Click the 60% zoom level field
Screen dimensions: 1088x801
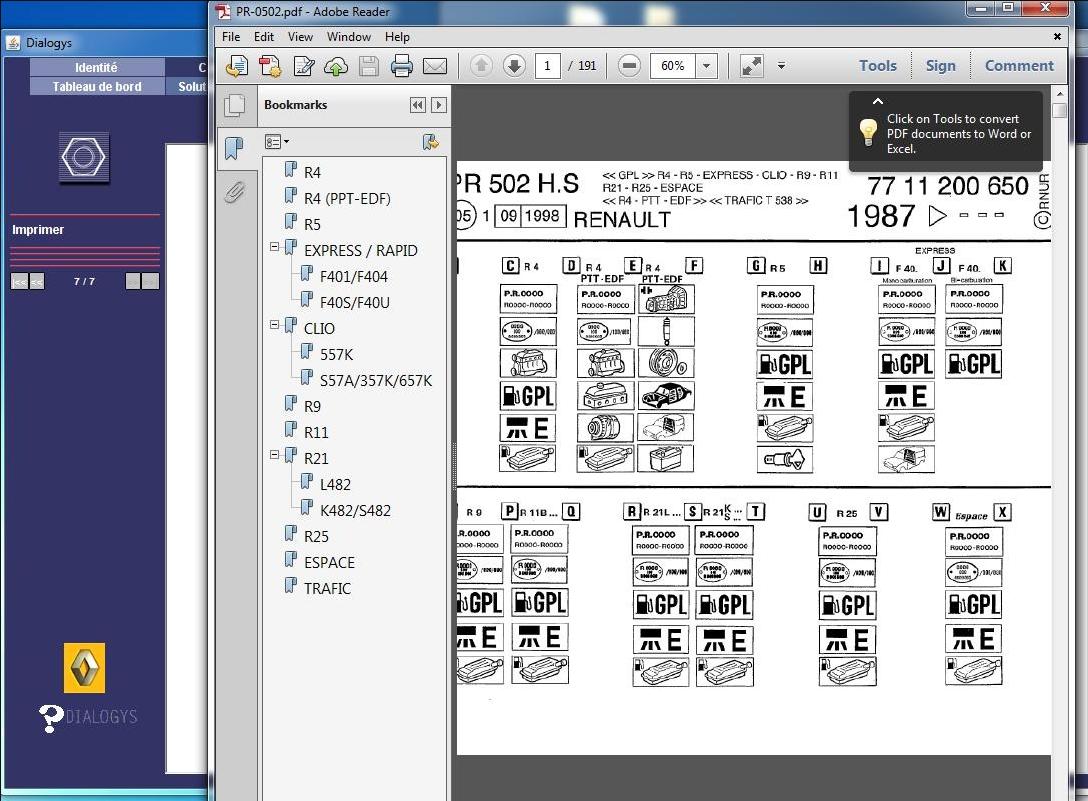point(672,66)
